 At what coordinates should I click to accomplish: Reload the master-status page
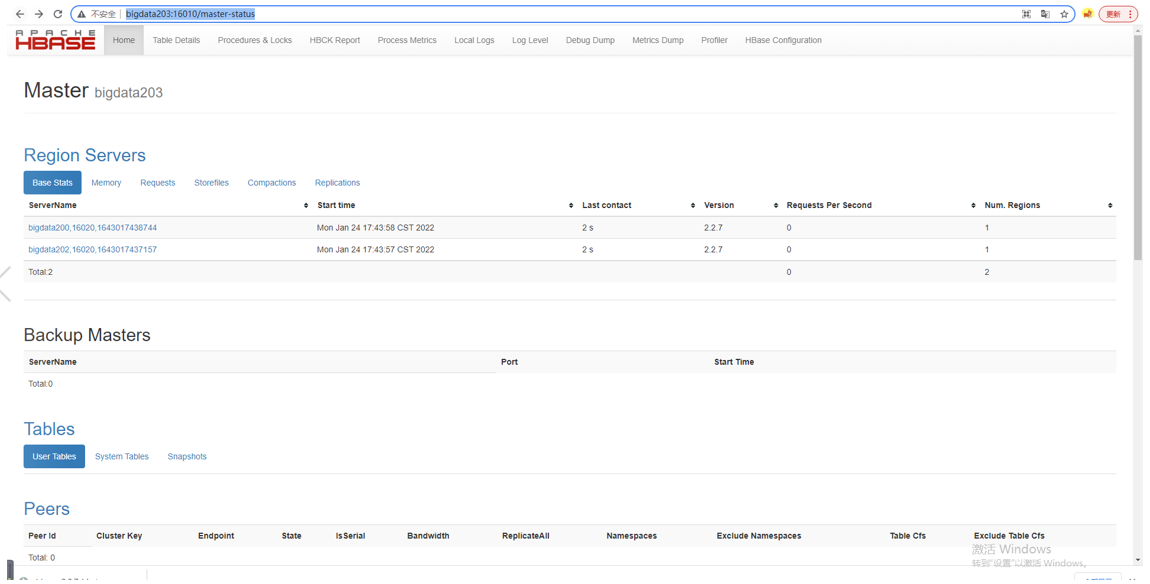58,14
